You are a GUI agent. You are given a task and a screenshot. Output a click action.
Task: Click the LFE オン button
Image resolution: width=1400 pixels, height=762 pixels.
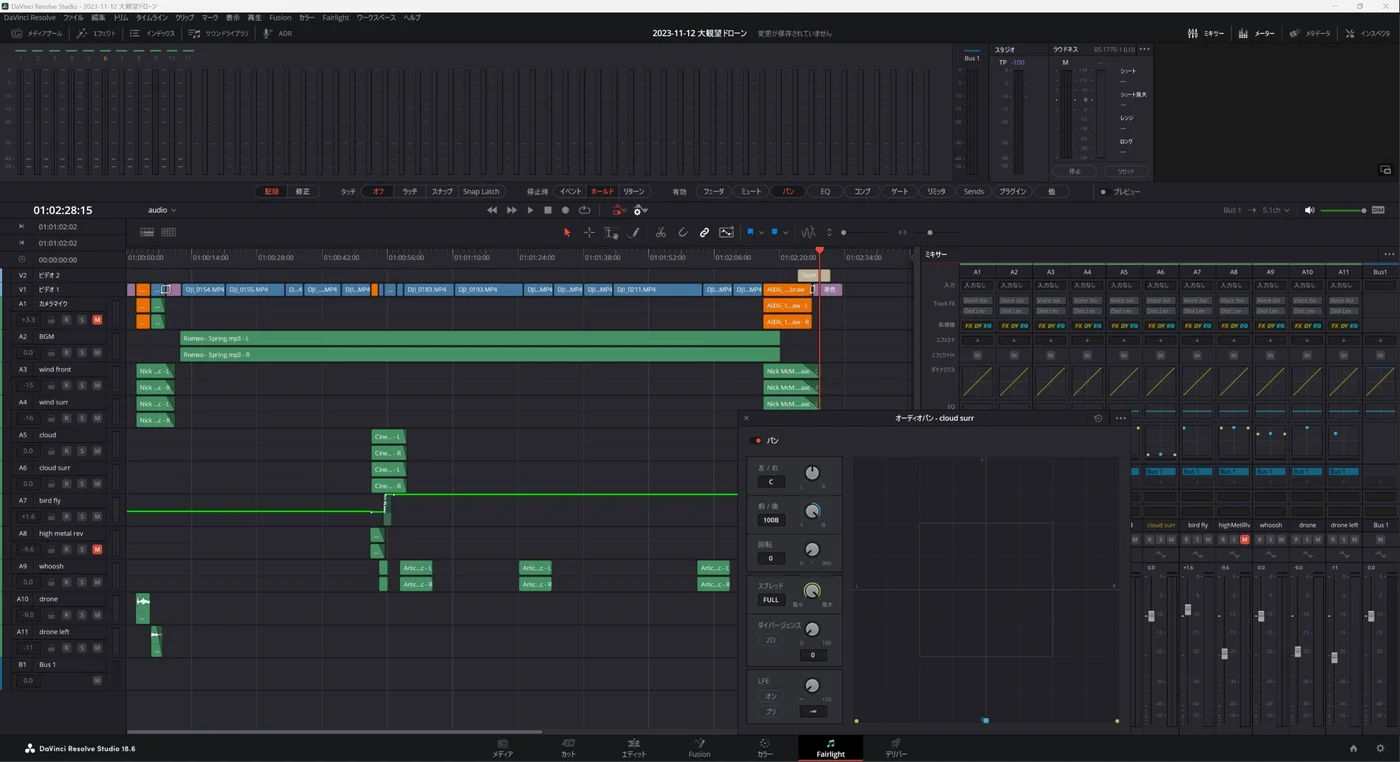click(x=771, y=696)
